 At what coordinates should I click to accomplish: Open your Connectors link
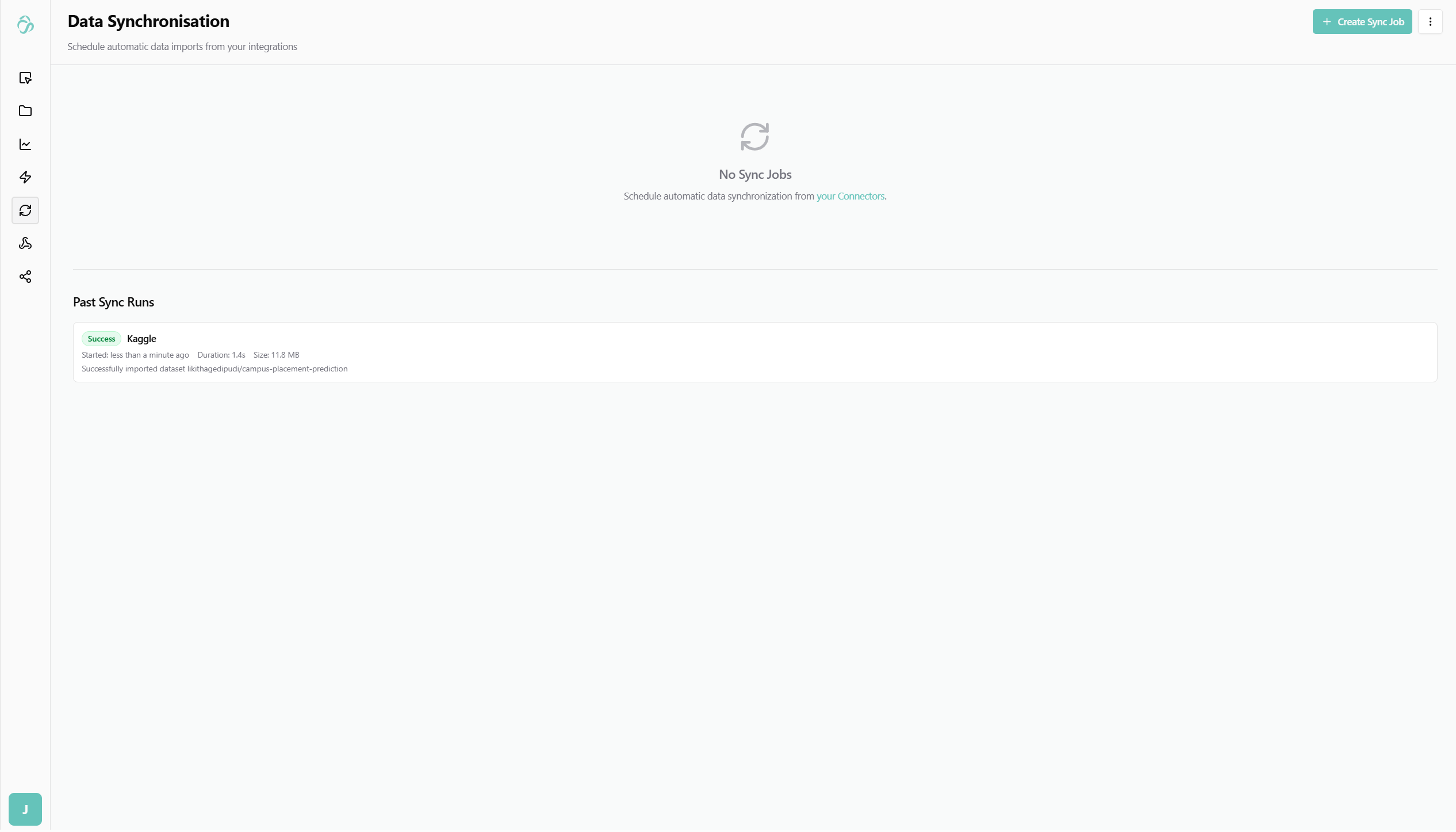(850, 196)
